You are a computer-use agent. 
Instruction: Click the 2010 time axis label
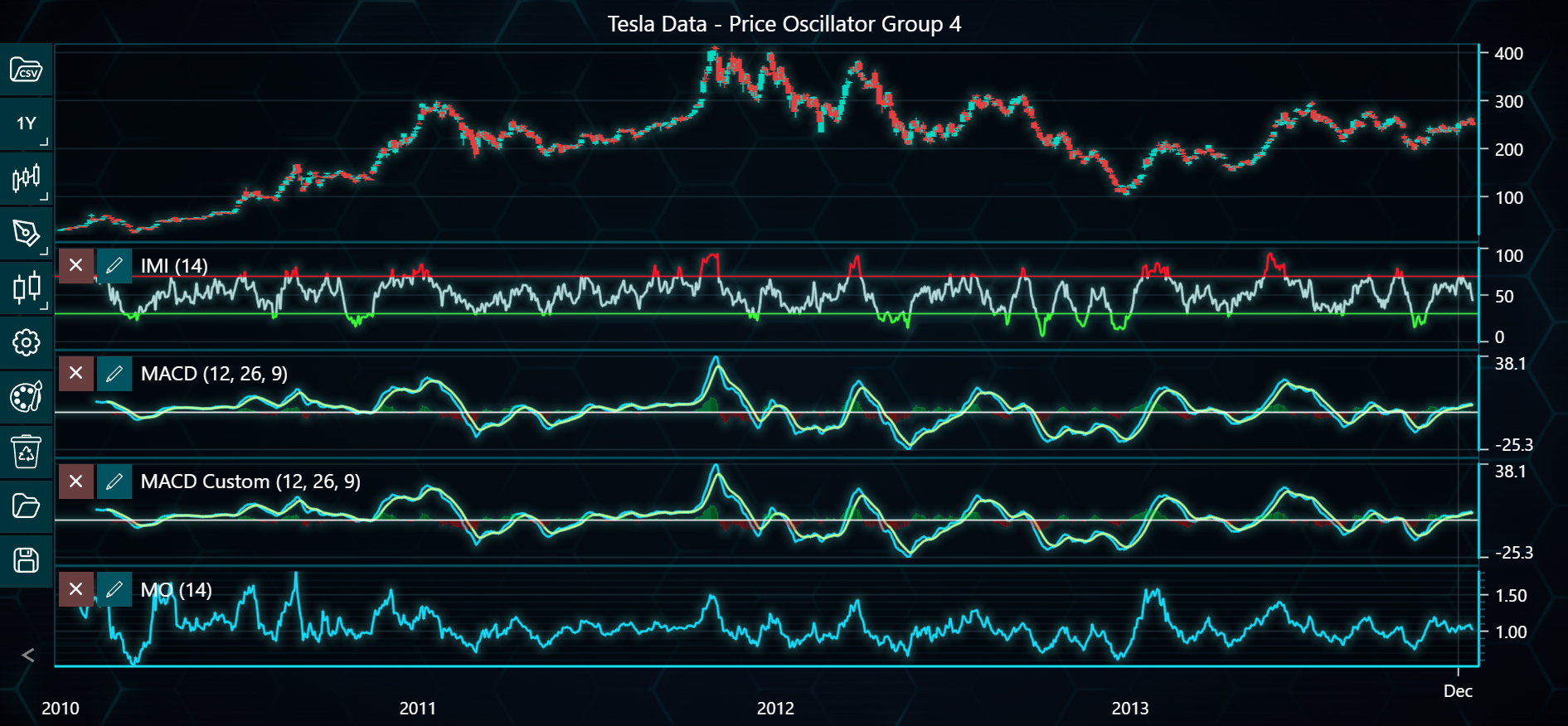61,709
